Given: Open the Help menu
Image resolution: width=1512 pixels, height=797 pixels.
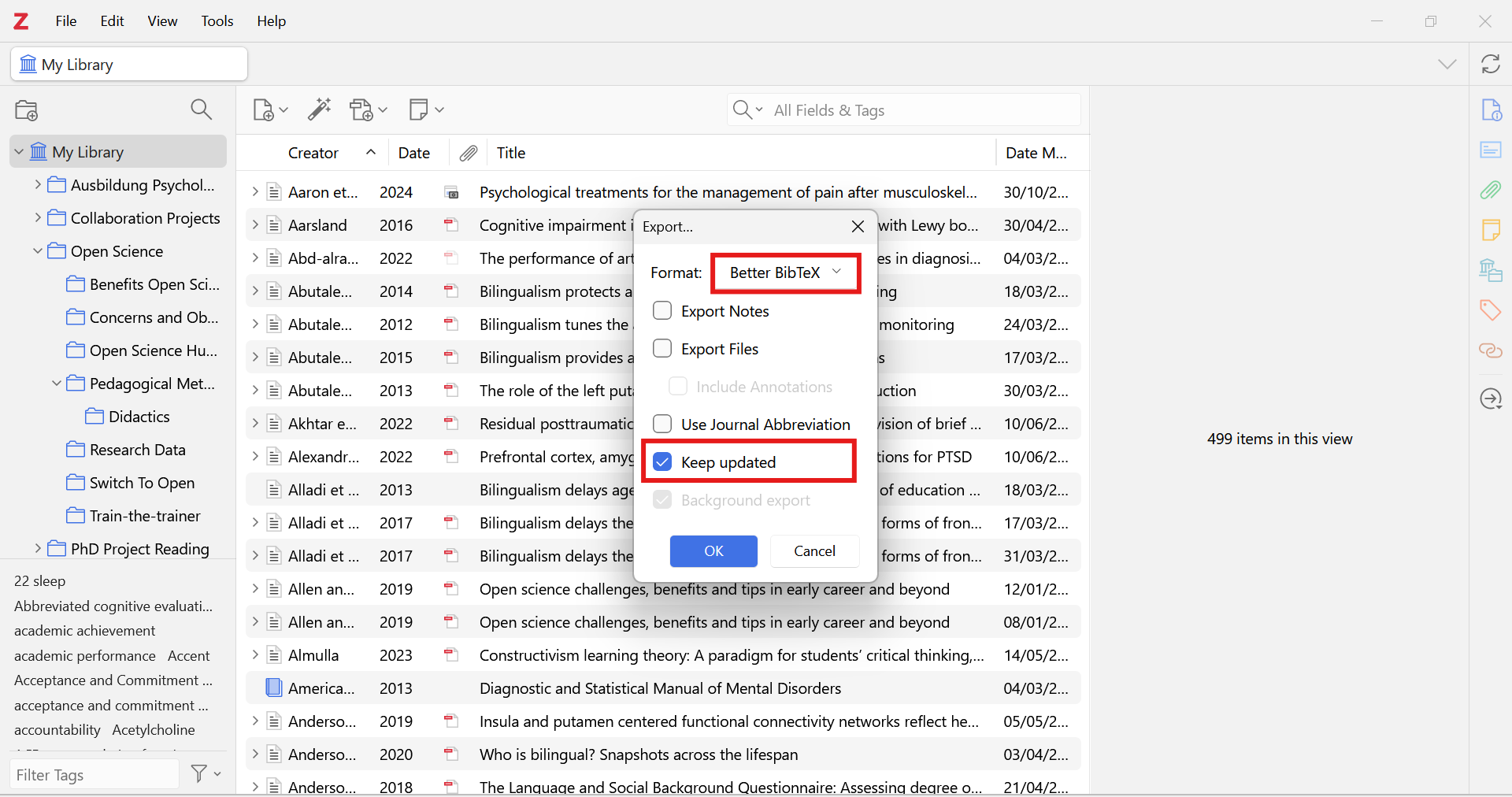Looking at the screenshot, I should tap(271, 21).
